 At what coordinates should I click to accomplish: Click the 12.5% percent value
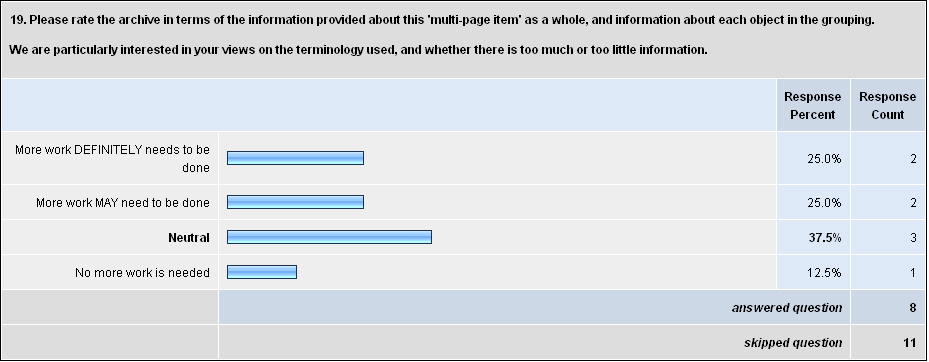pyautogui.click(x=825, y=273)
